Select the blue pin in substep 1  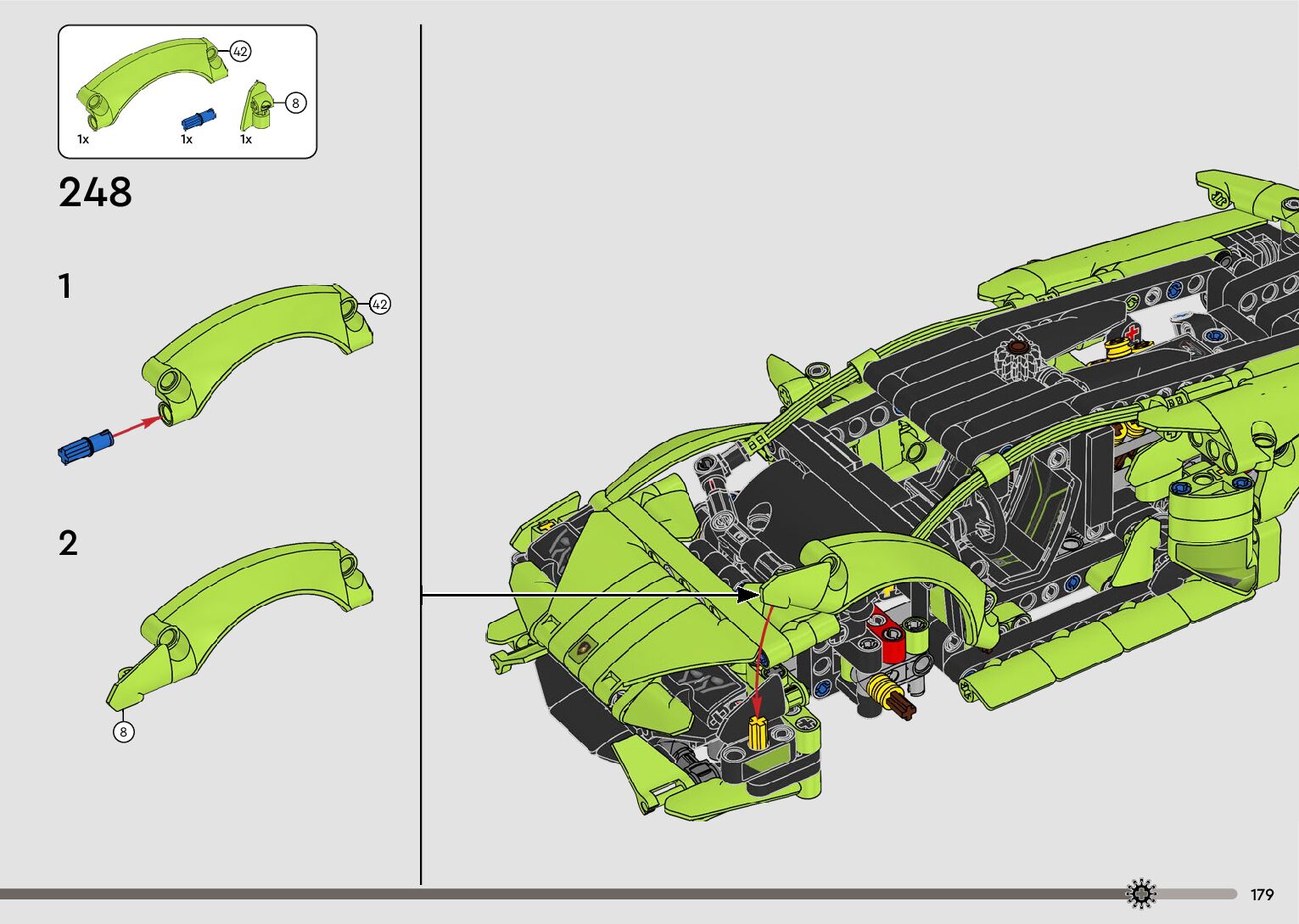click(85, 446)
